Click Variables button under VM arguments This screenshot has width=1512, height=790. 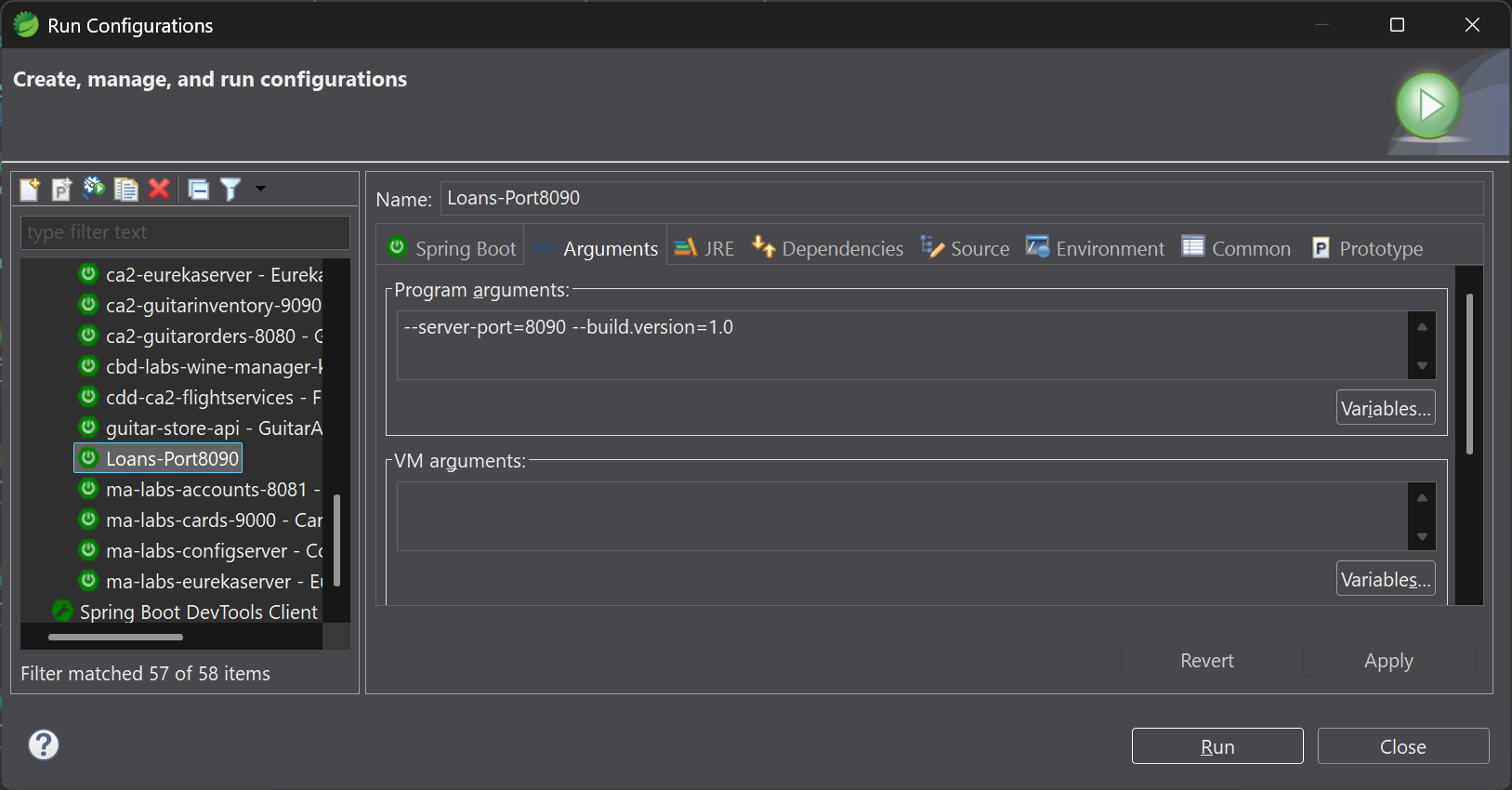(1386, 579)
